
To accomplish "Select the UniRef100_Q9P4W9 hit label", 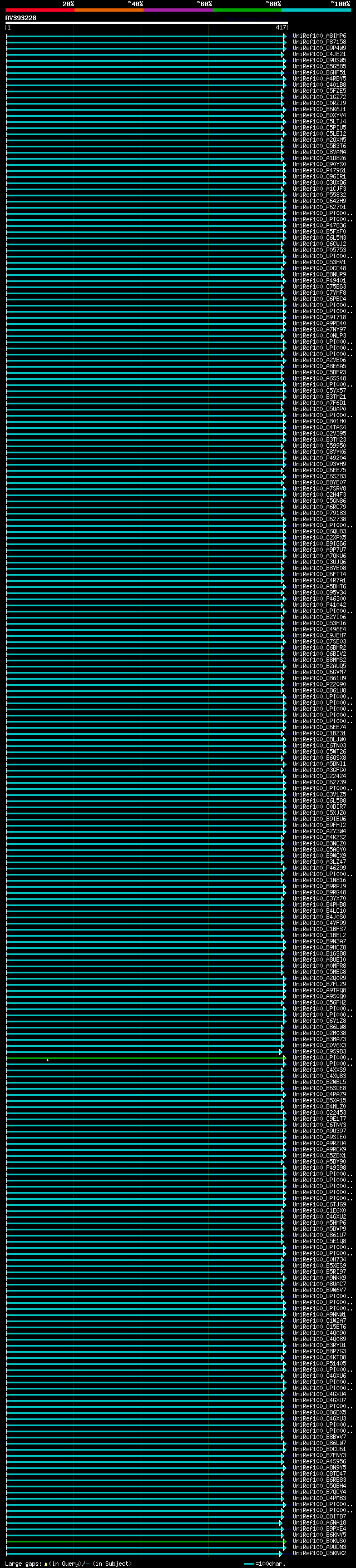I will 319,48.
